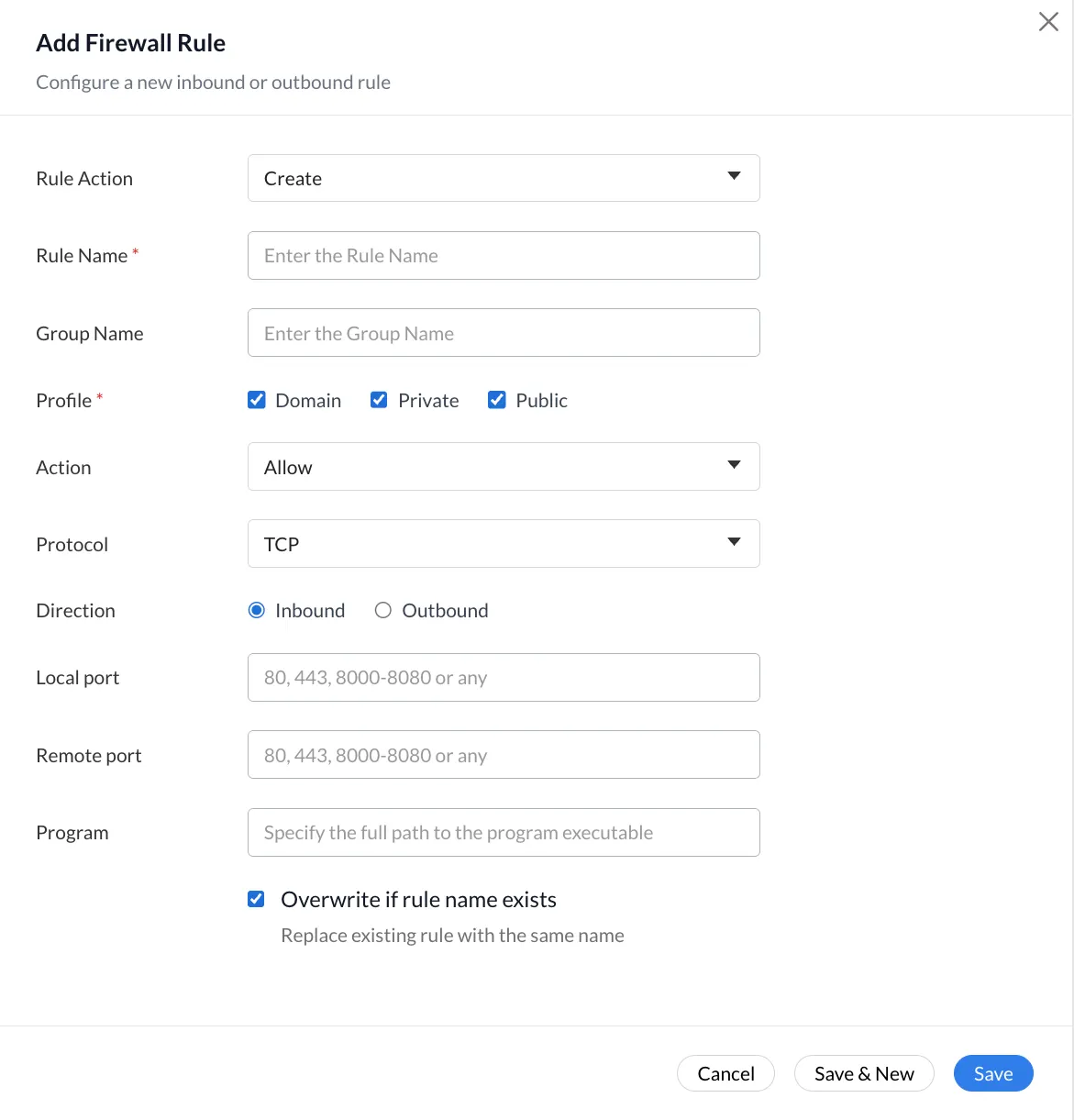
Task: Toggle the Private profile checkbox
Action: tap(379, 400)
